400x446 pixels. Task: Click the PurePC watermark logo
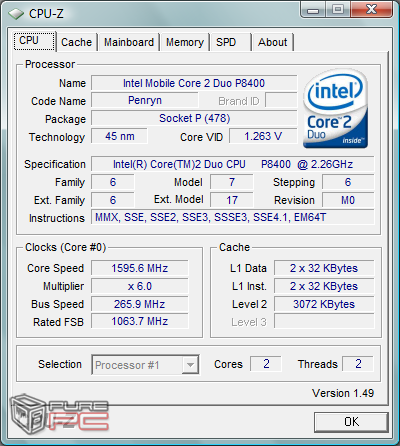59,414
